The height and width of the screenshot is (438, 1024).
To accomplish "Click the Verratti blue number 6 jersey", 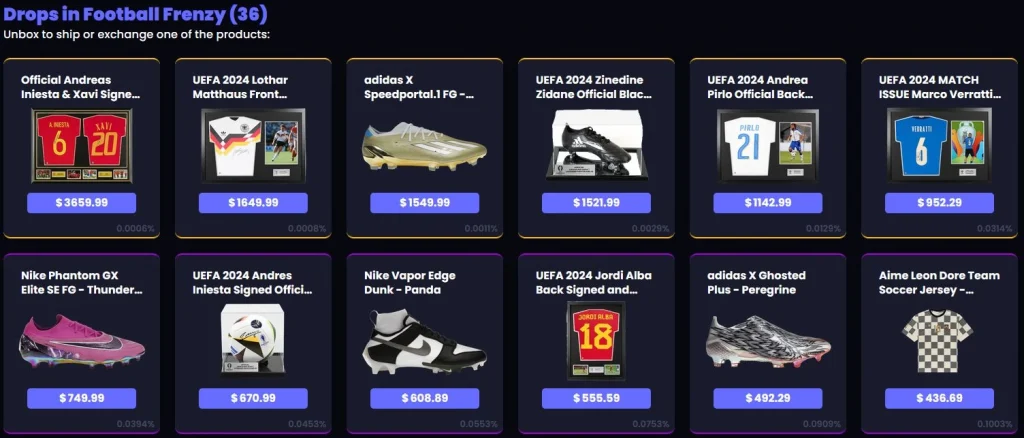I will (939, 144).
